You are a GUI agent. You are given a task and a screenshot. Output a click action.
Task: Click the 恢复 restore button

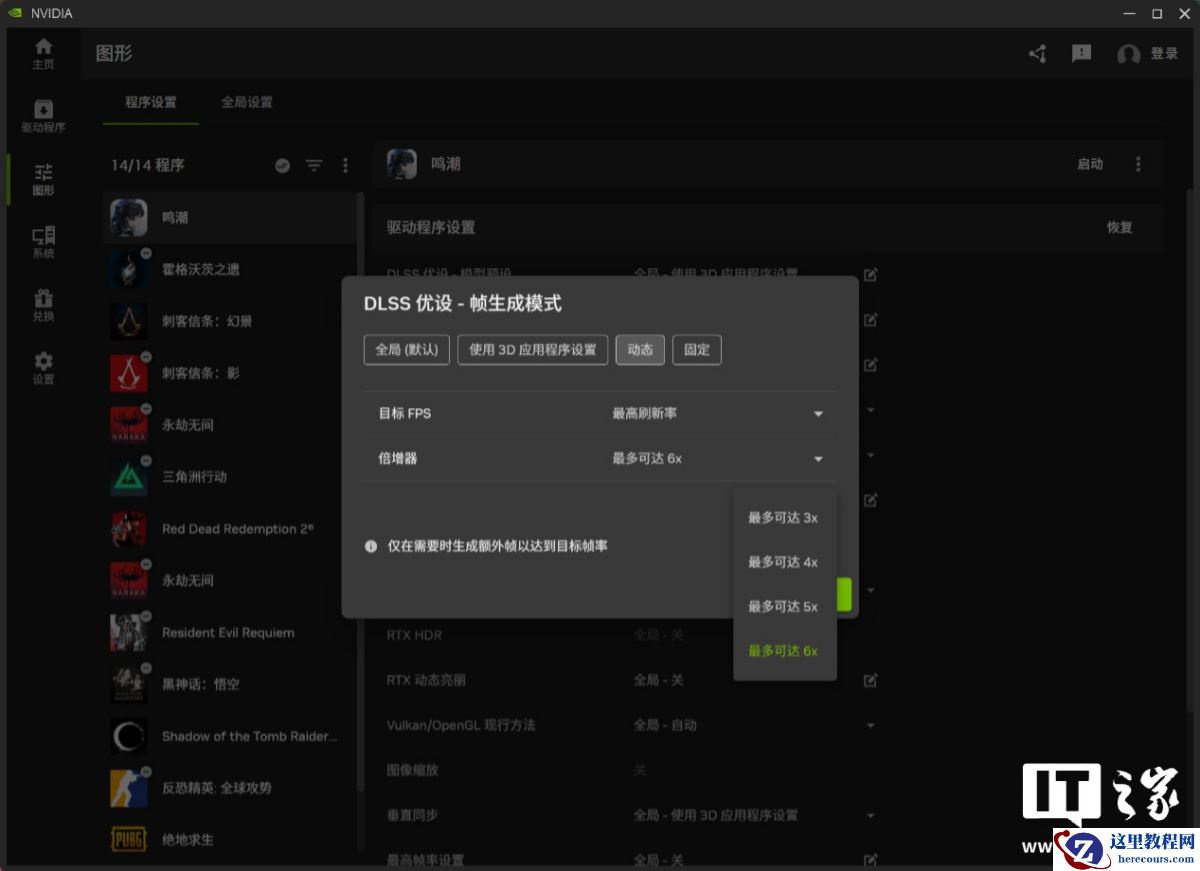click(1120, 227)
